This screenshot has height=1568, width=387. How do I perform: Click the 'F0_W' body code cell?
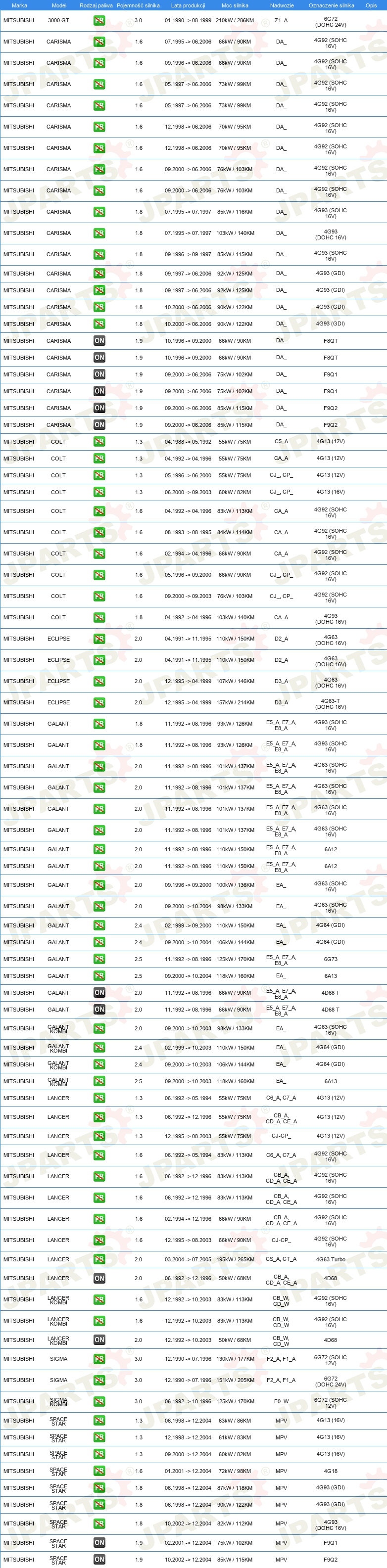point(281,1401)
